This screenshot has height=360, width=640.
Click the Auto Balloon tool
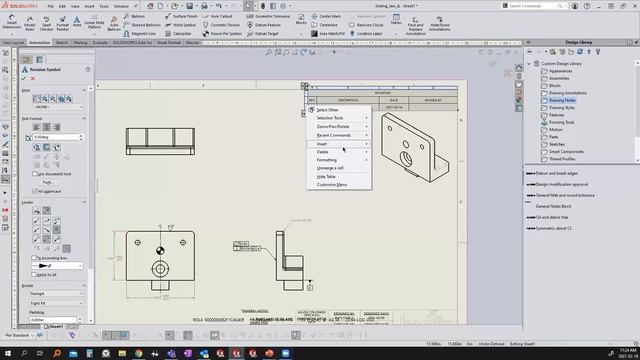click(x=114, y=24)
